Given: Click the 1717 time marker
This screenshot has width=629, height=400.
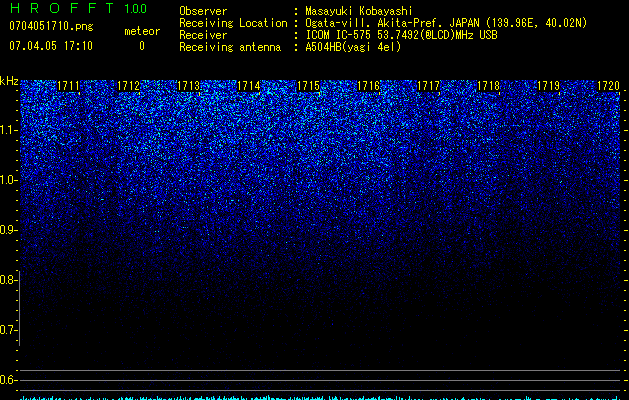Looking at the screenshot, I should pos(428,86).
